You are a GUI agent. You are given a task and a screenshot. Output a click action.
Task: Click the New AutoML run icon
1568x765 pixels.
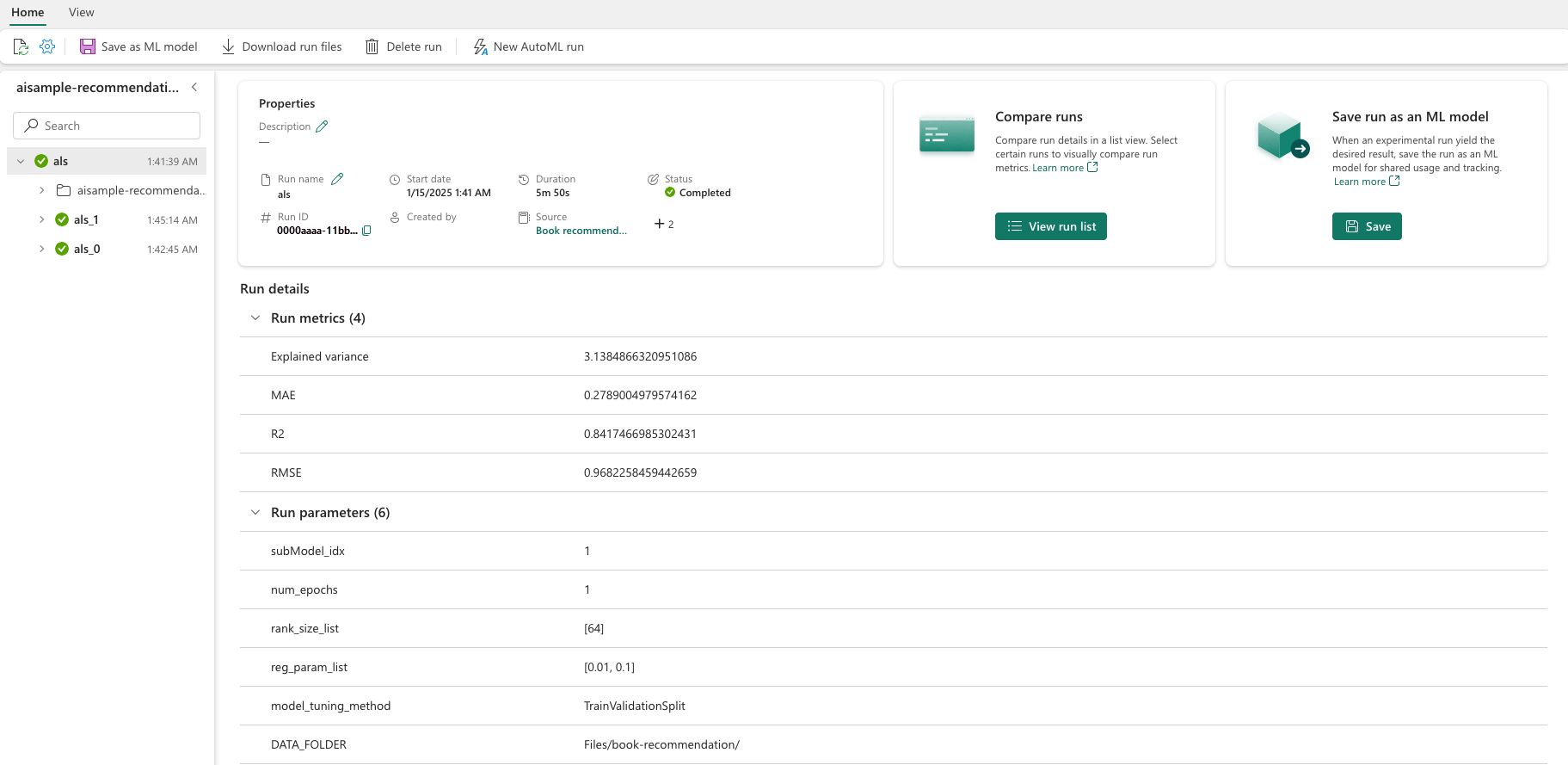click(480, 46)
